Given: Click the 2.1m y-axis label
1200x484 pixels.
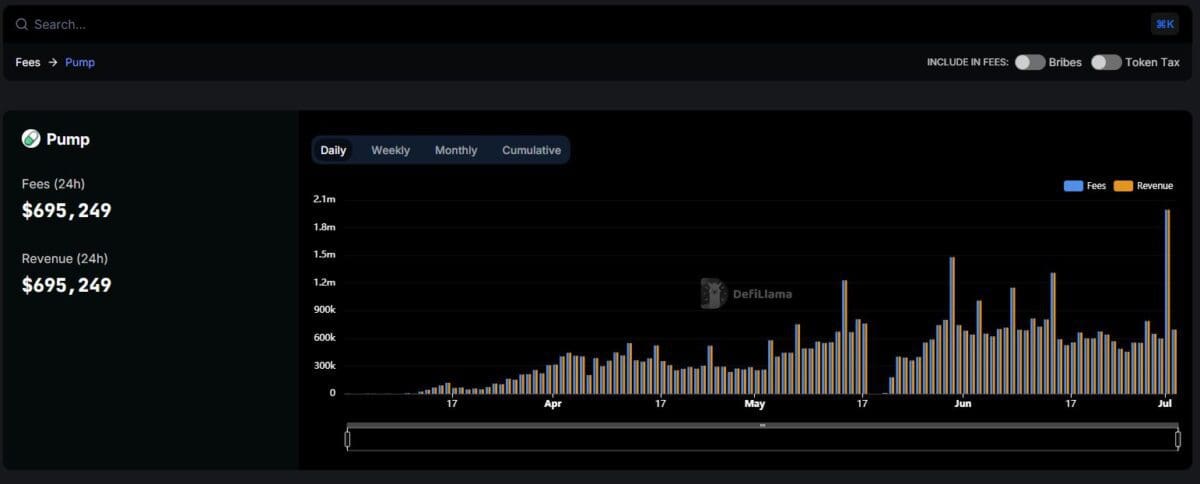Looking at the screenshot, I should tap(324, 200).
